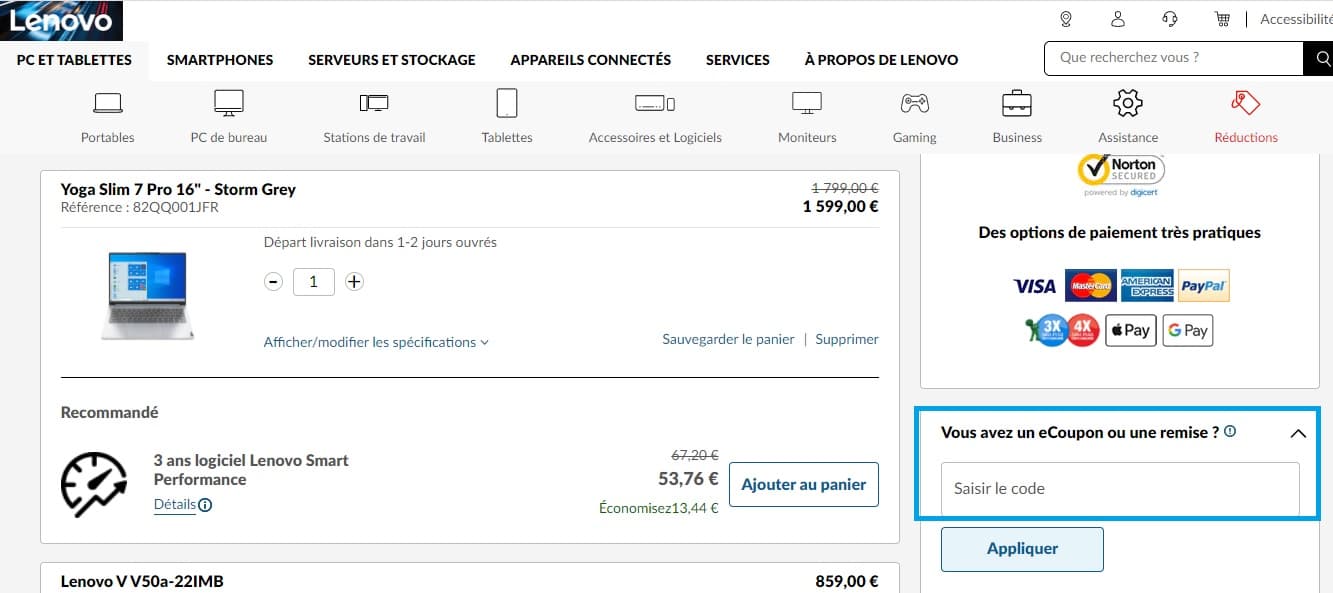The image size is (1333, 593).
Task: Open Moniteurs using its monitor icon
Action: [x=806, y=103]
